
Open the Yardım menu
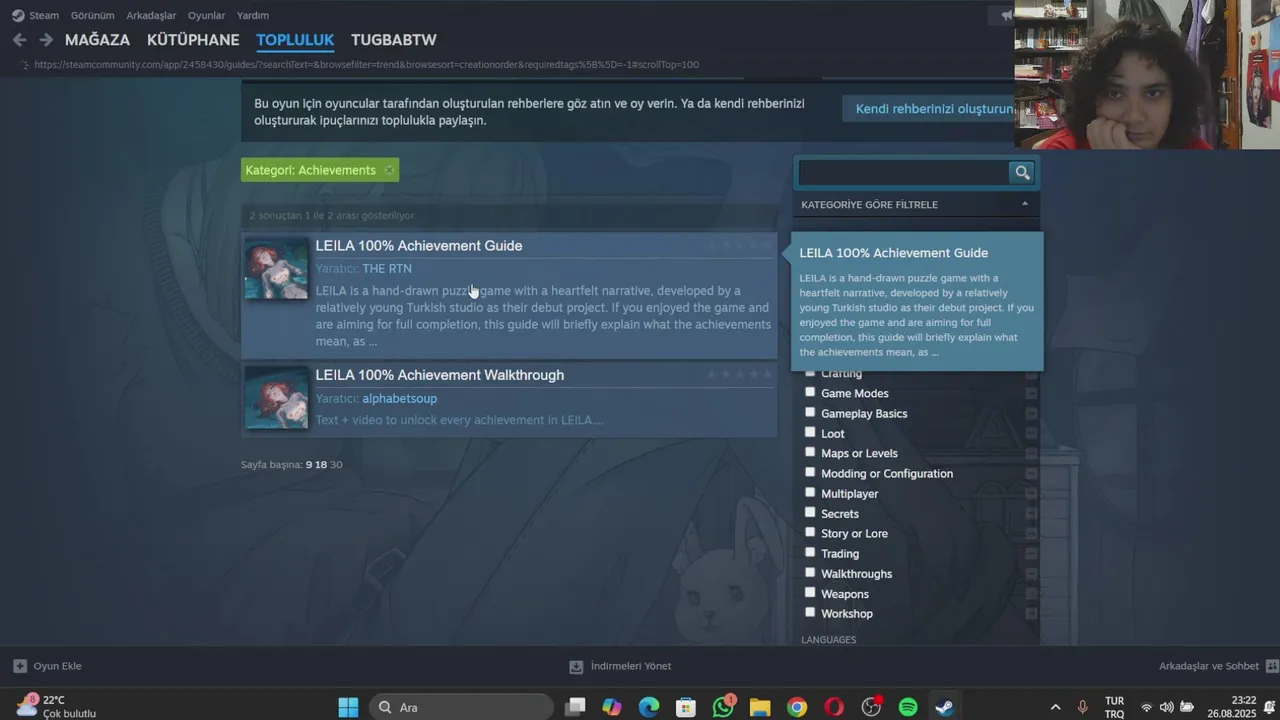click(x=253, y=16)
